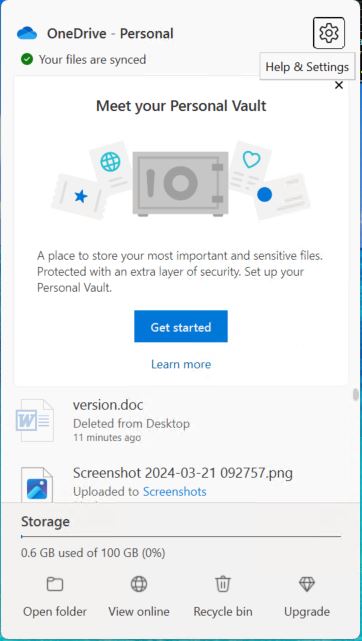
Task: Click the Upgrade diamond icon
Action: point(307,584)
